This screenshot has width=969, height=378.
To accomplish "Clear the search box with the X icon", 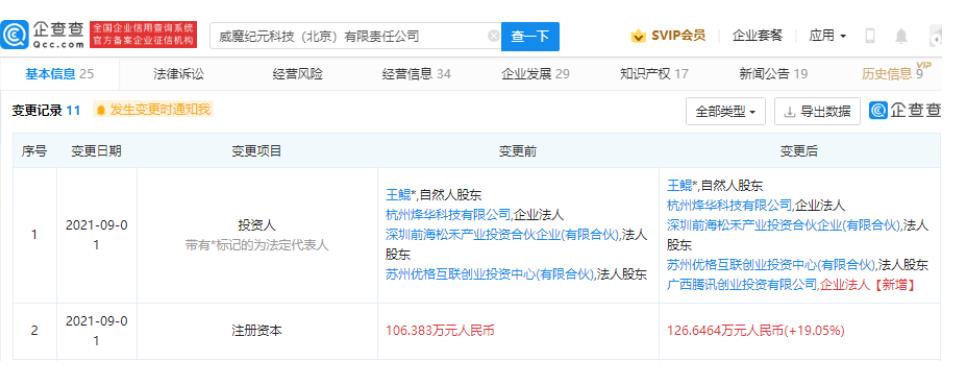I will pos(493,36).
